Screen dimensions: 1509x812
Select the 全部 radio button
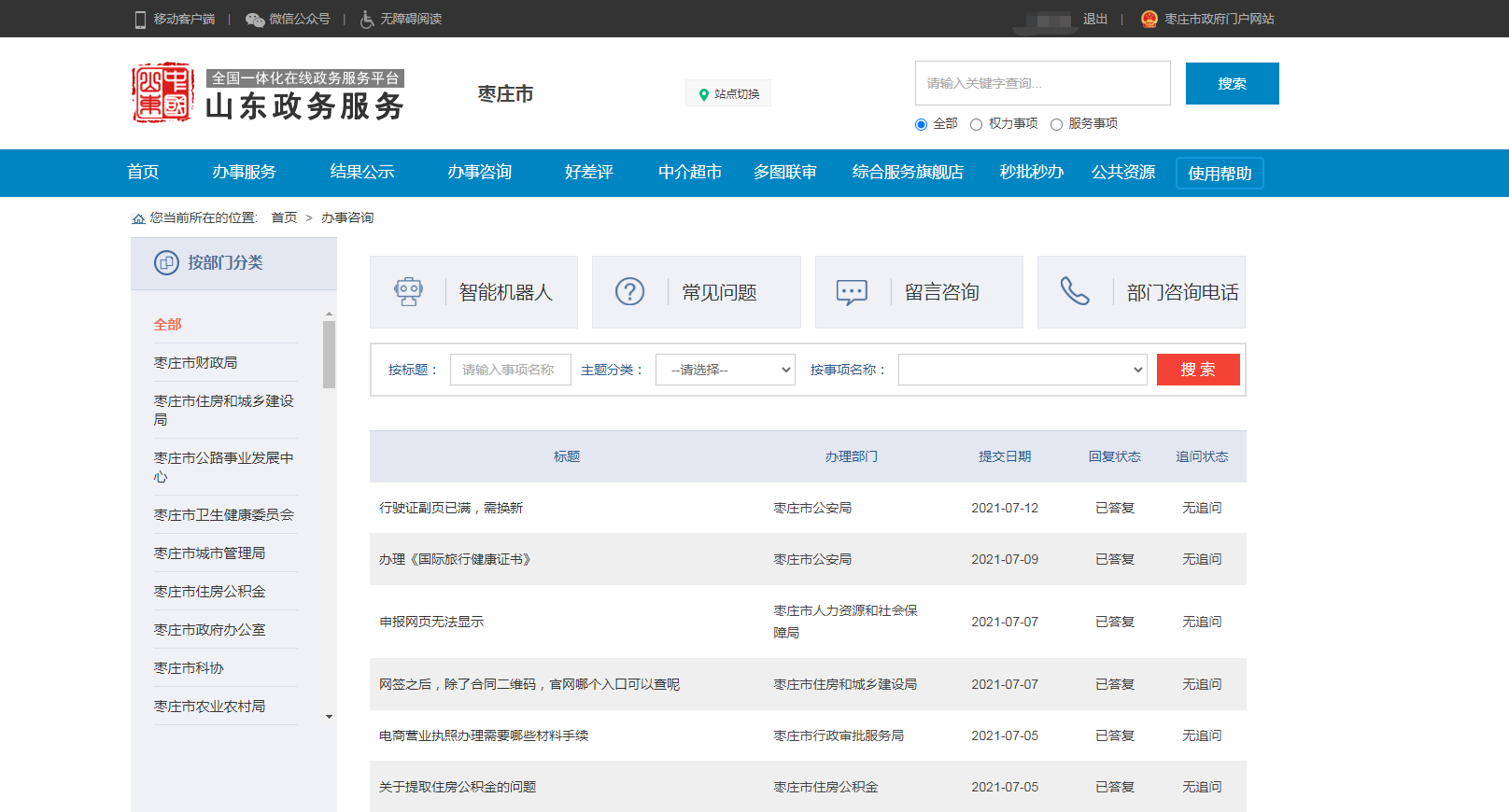click(922, 124)
